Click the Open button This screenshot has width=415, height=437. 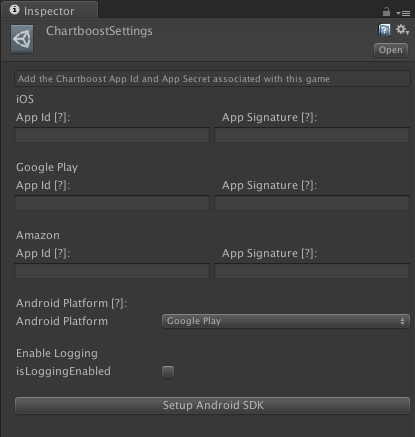pyautogui.click(x=391, y=50)
